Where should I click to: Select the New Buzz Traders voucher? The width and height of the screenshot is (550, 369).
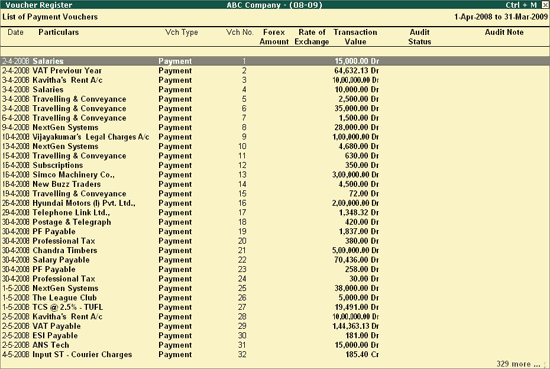tap(275, 184)
